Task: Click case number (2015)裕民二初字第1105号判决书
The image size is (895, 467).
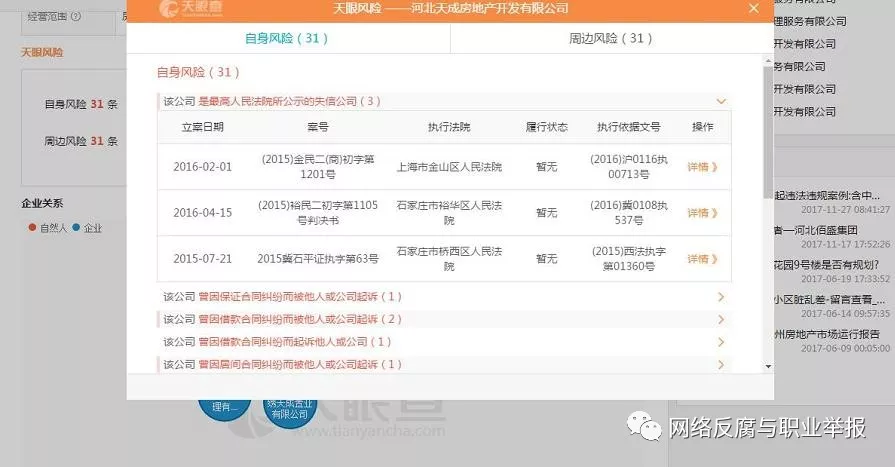Action: point(318,212)
